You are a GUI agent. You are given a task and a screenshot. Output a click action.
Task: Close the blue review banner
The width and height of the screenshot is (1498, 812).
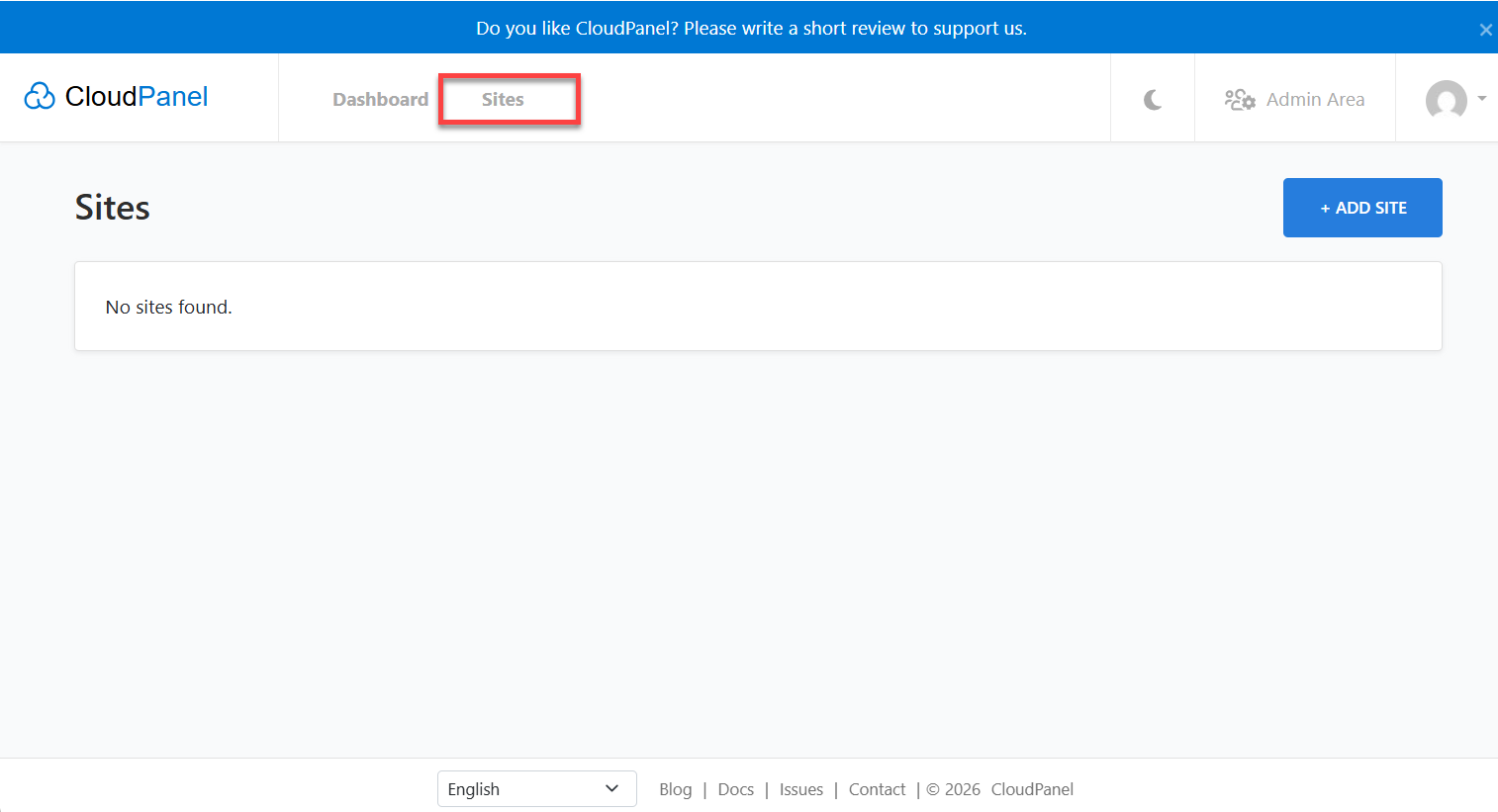pos(1485,30)
